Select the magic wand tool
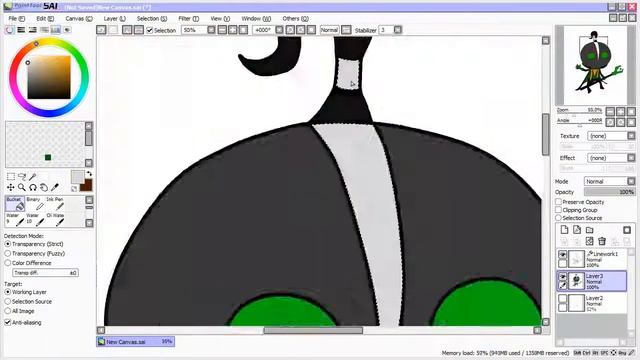 [33, 176]
